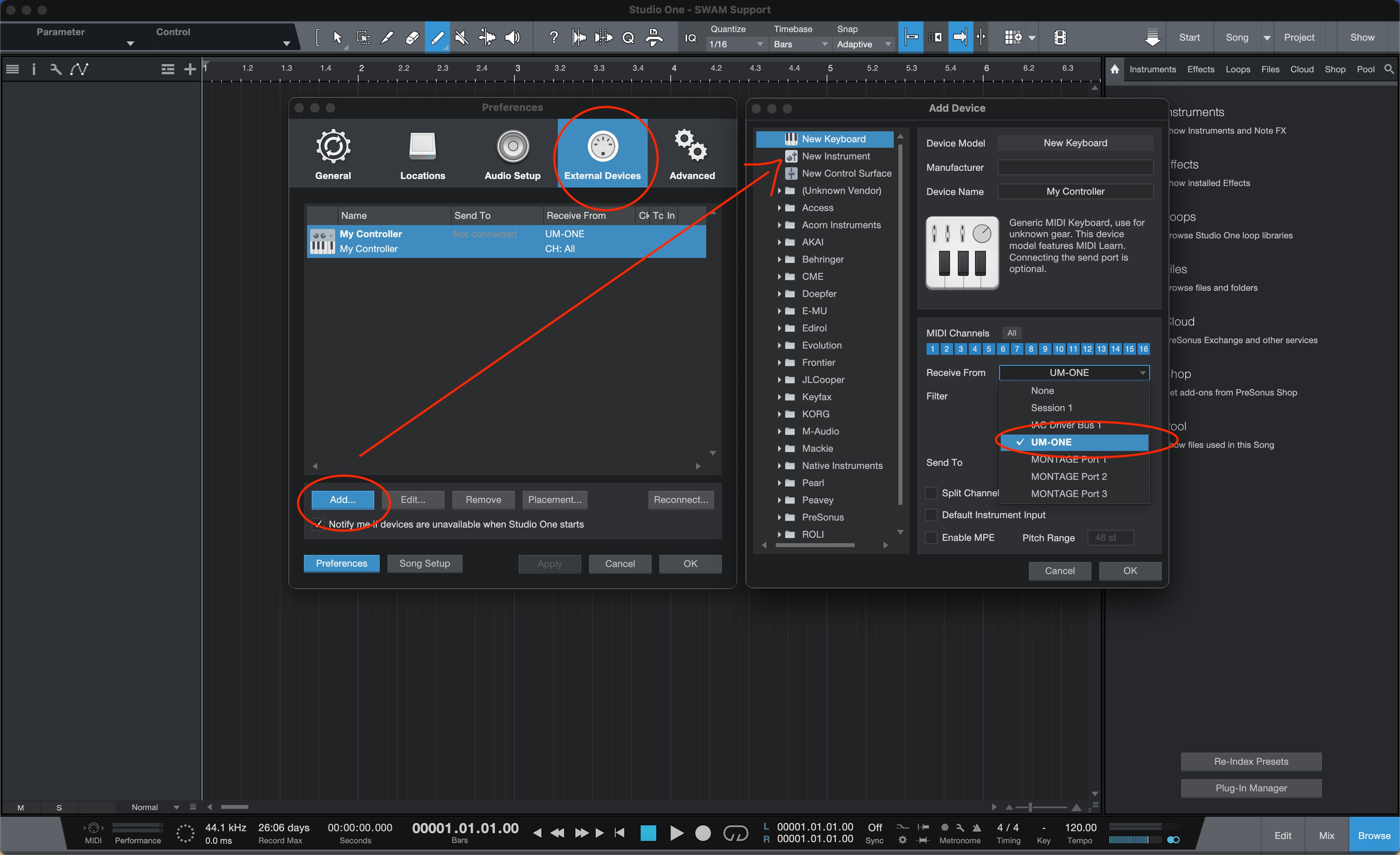Enable Default Instrument Input checkbox
The height and width of the screenshot is (855, 1400).
tap(931, 515)
